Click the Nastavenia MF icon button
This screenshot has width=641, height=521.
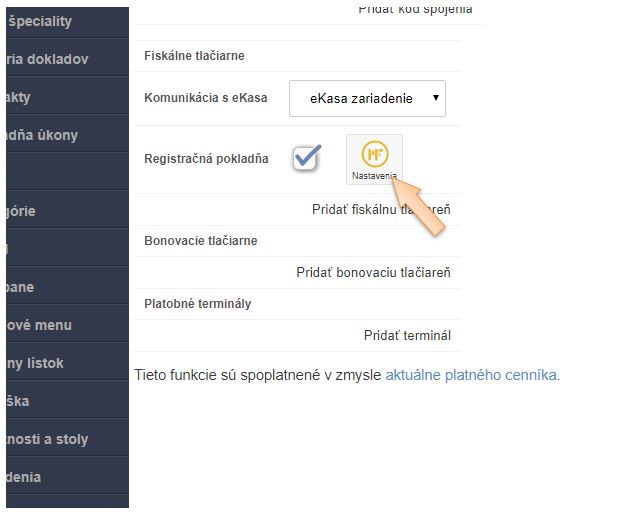point(374,160)
